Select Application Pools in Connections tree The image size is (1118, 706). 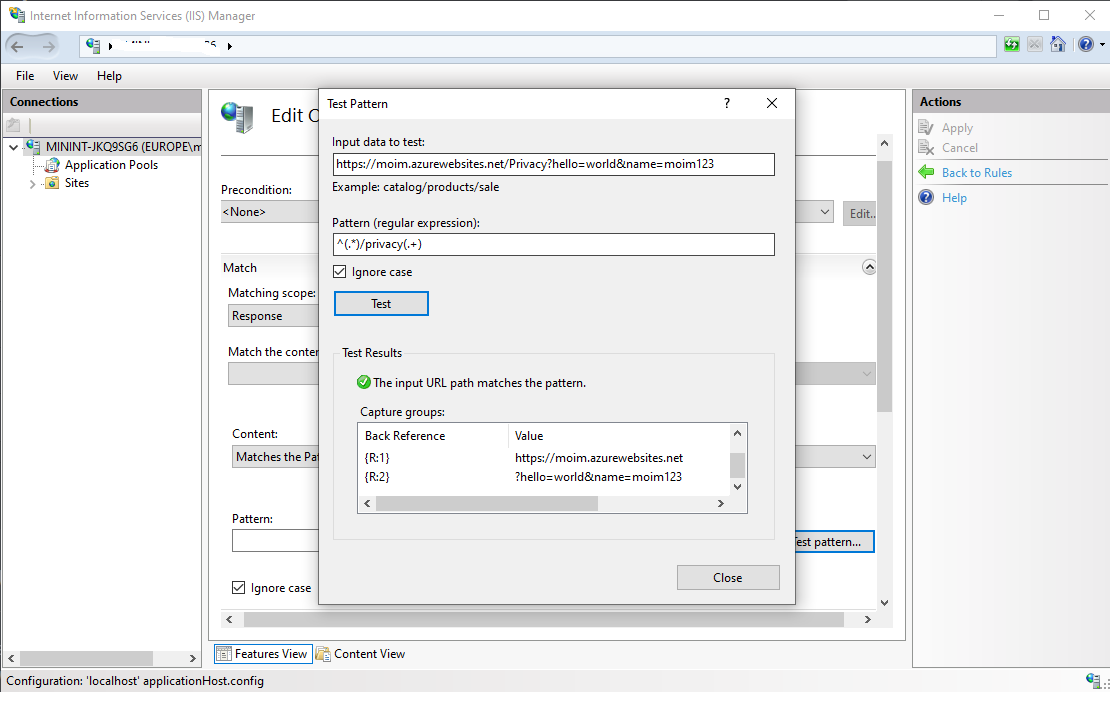coord(111,165)
